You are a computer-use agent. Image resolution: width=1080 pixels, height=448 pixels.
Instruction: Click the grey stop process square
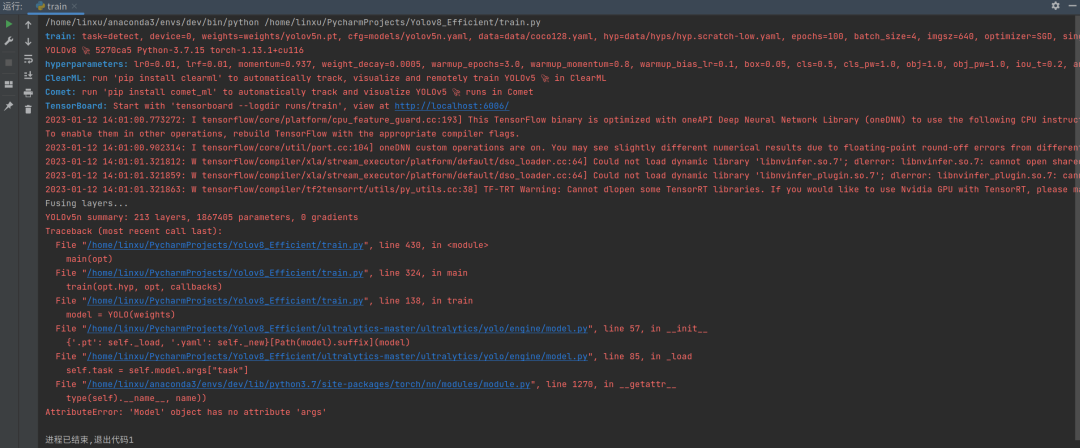(x=9, y=62)
